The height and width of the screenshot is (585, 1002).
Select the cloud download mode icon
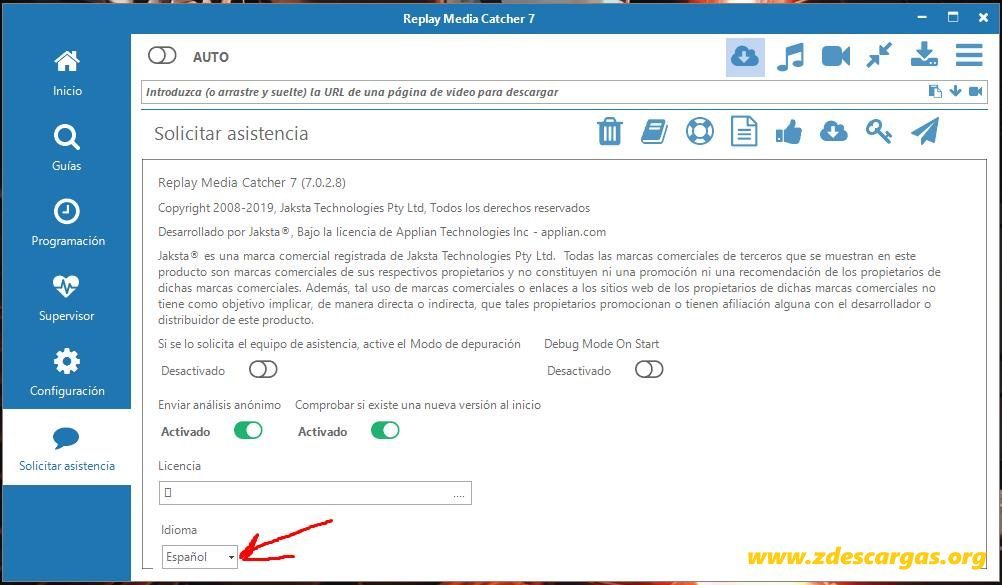pos(745,57)
